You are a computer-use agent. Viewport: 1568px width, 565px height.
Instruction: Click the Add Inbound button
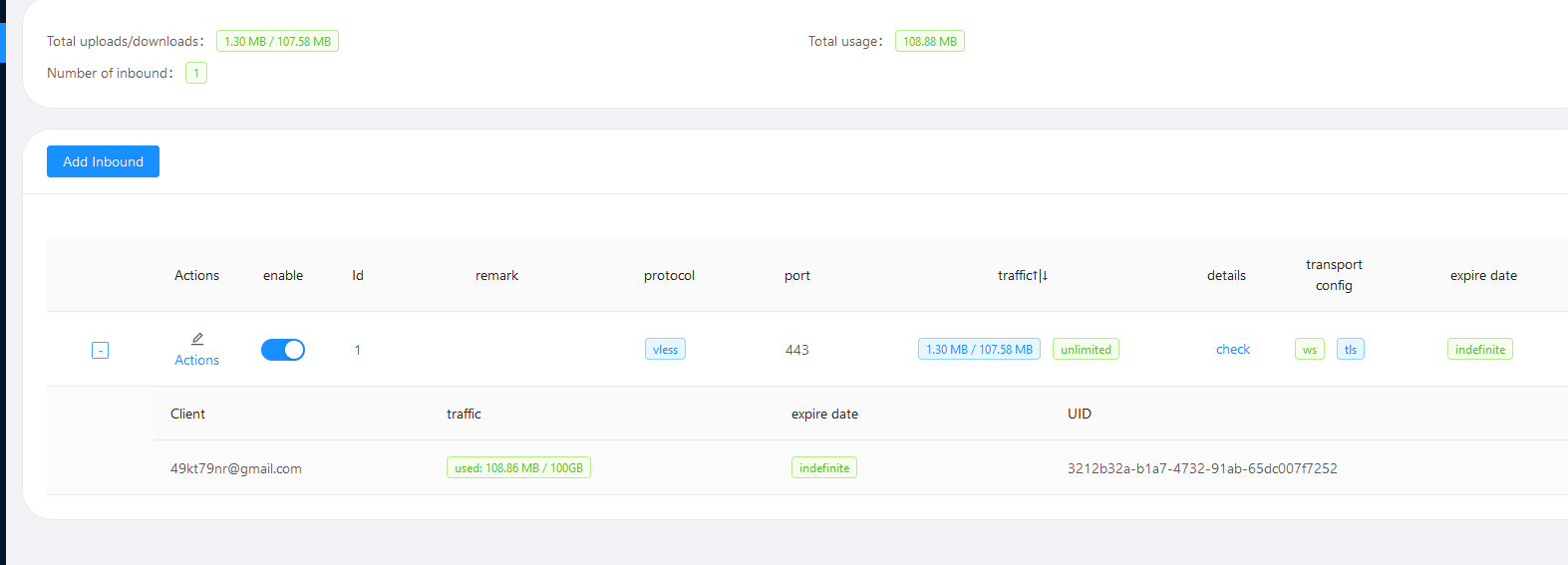pyautogui.click(x=103, y=161)
